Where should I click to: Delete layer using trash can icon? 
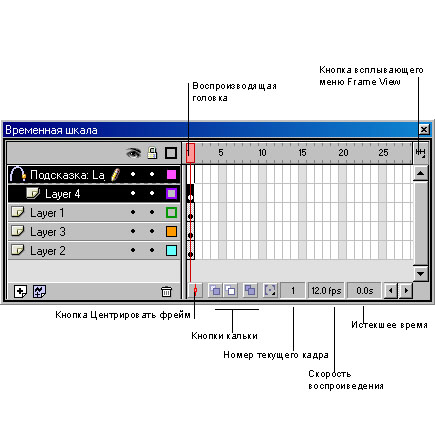point(166,291)
